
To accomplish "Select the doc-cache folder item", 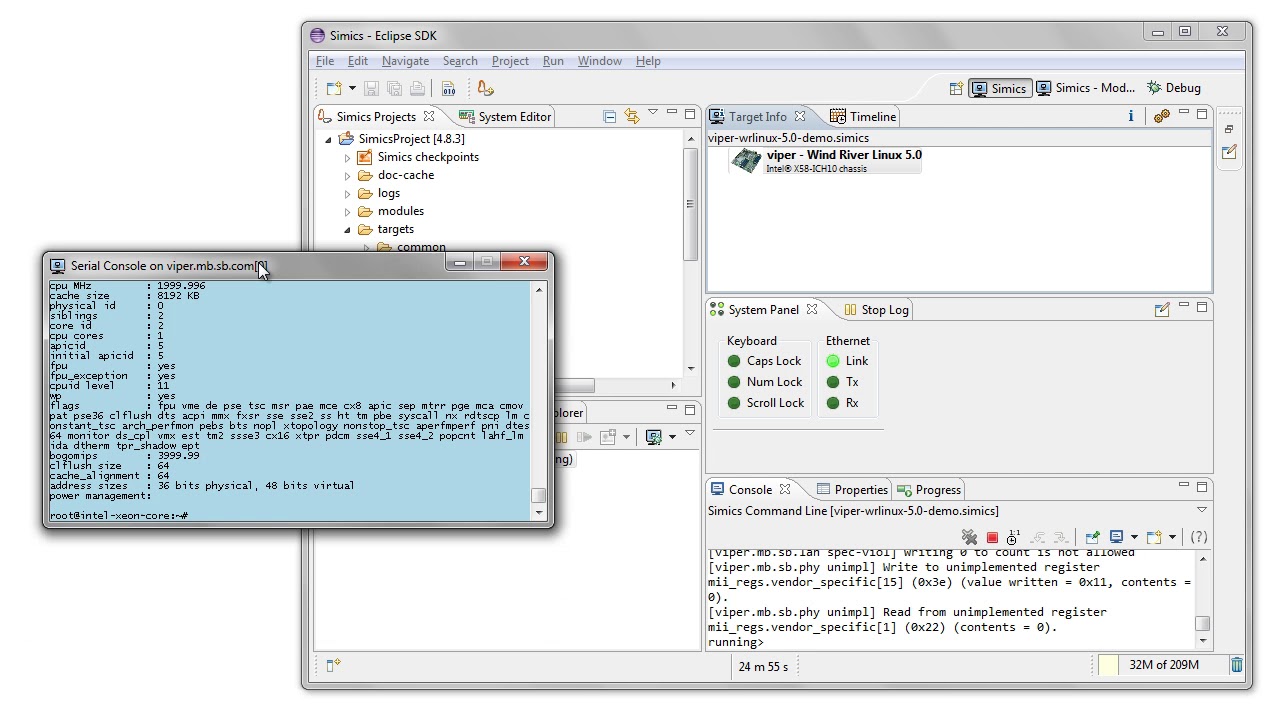I will pos(406,175).
